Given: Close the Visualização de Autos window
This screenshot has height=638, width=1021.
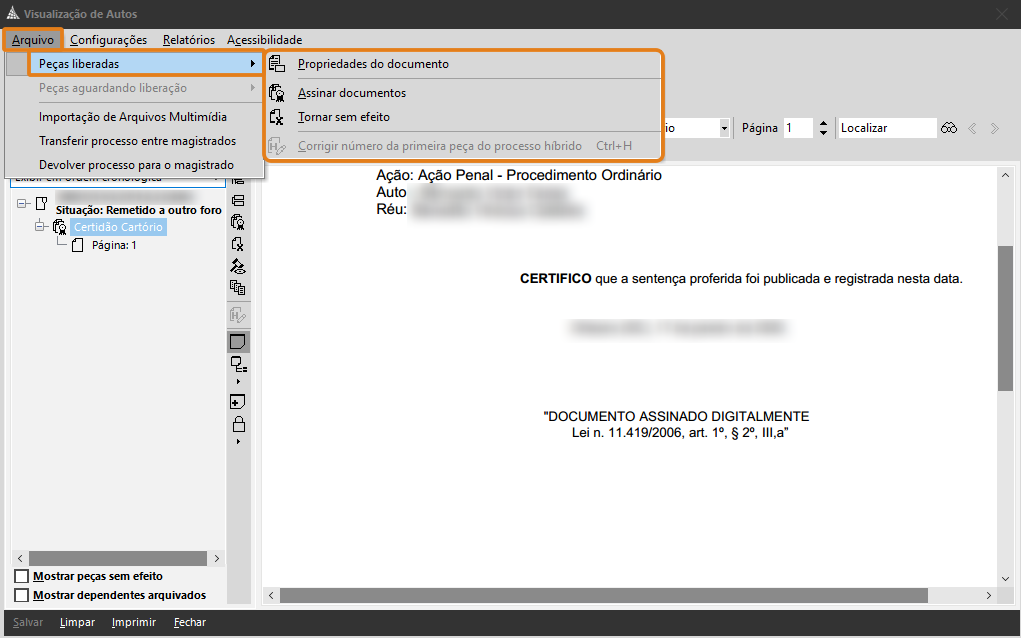Looking at the screenshot, I should [1001, 14].
